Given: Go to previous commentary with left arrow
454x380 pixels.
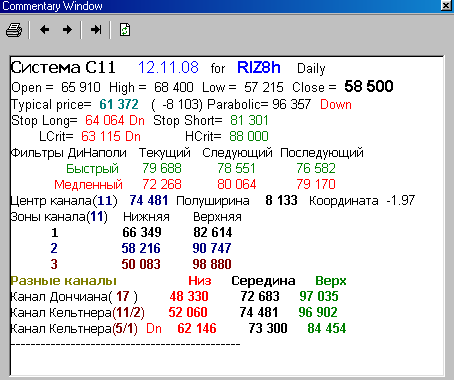Looking at the screenshot, I should pyautogui.click(x=44, y=30).
